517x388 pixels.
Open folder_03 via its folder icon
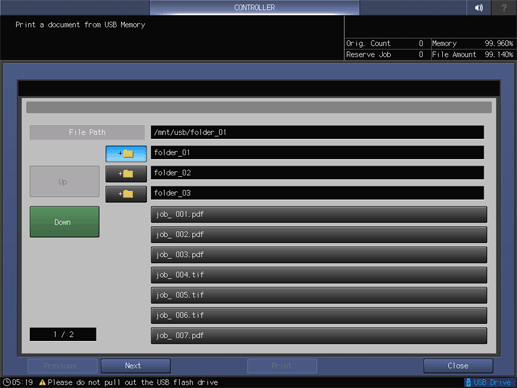click(x=126, y=194)
